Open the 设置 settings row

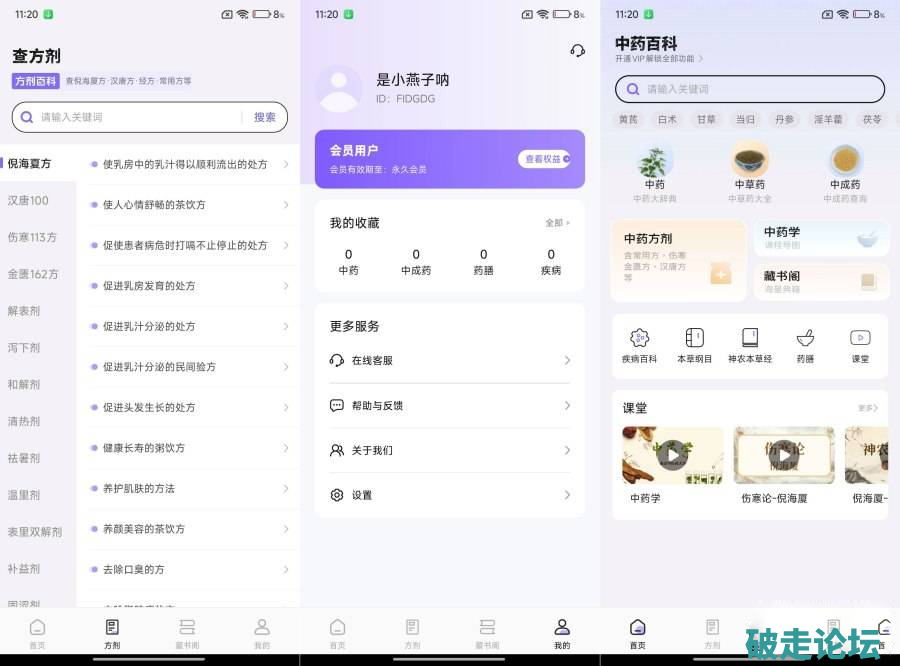coord(449,495)
